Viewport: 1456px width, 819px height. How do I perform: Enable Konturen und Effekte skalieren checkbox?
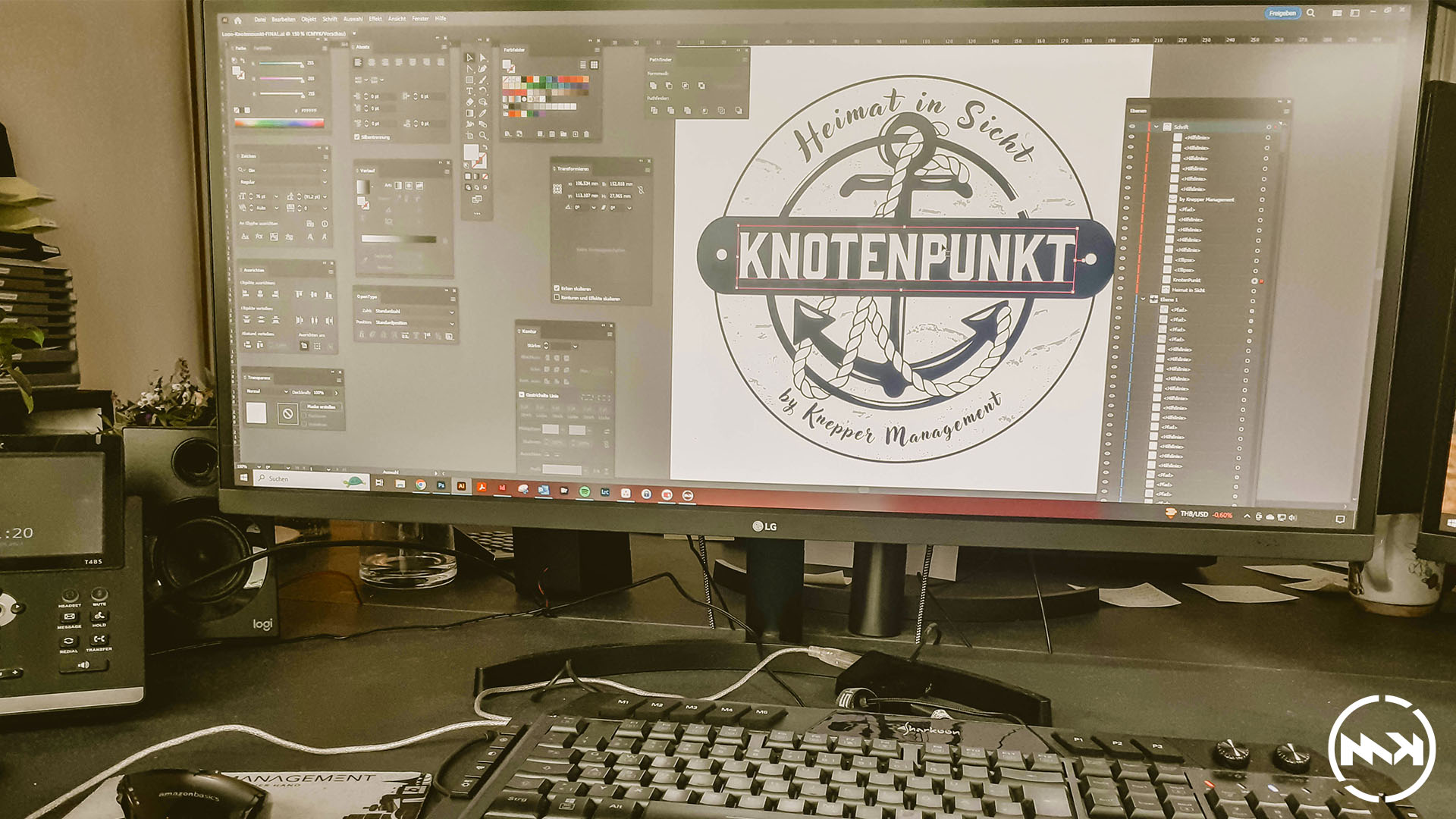(x=557, y=298)
